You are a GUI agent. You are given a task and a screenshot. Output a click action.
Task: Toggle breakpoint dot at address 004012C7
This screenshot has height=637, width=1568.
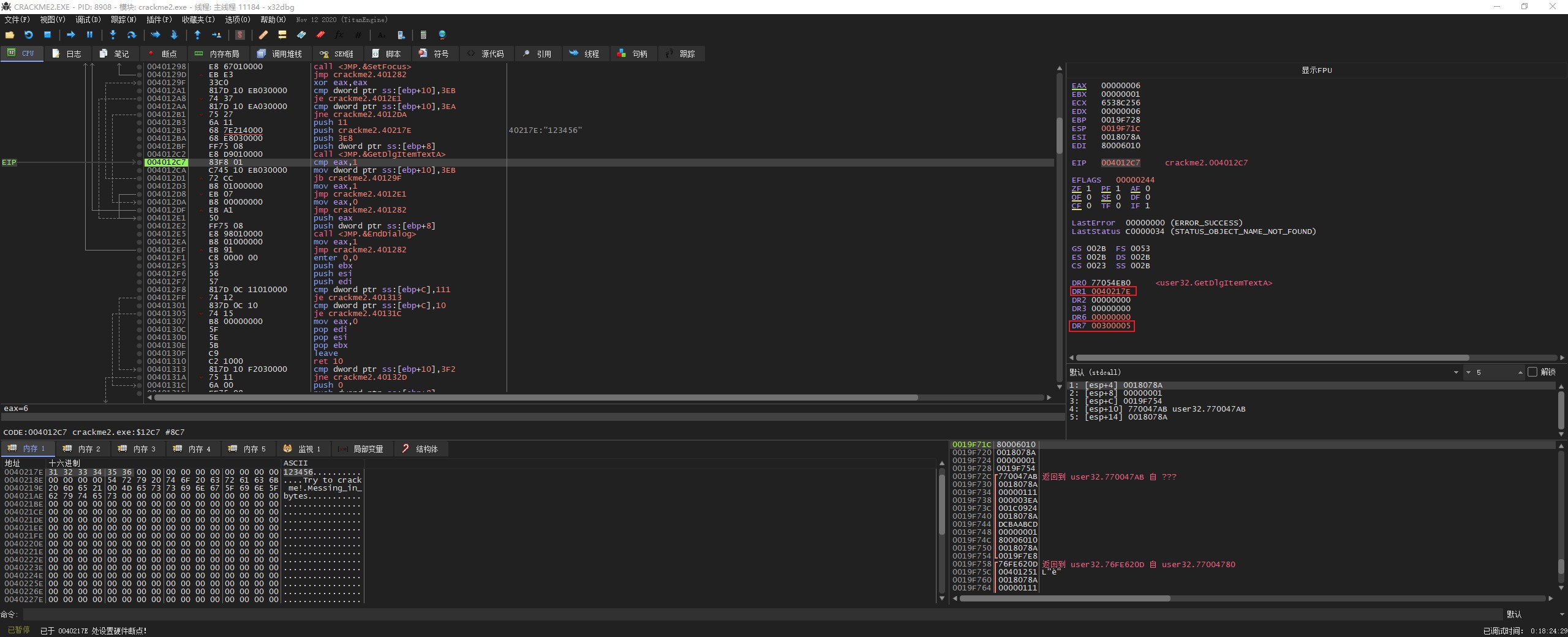pyautogui.click(x=140, y=162)
